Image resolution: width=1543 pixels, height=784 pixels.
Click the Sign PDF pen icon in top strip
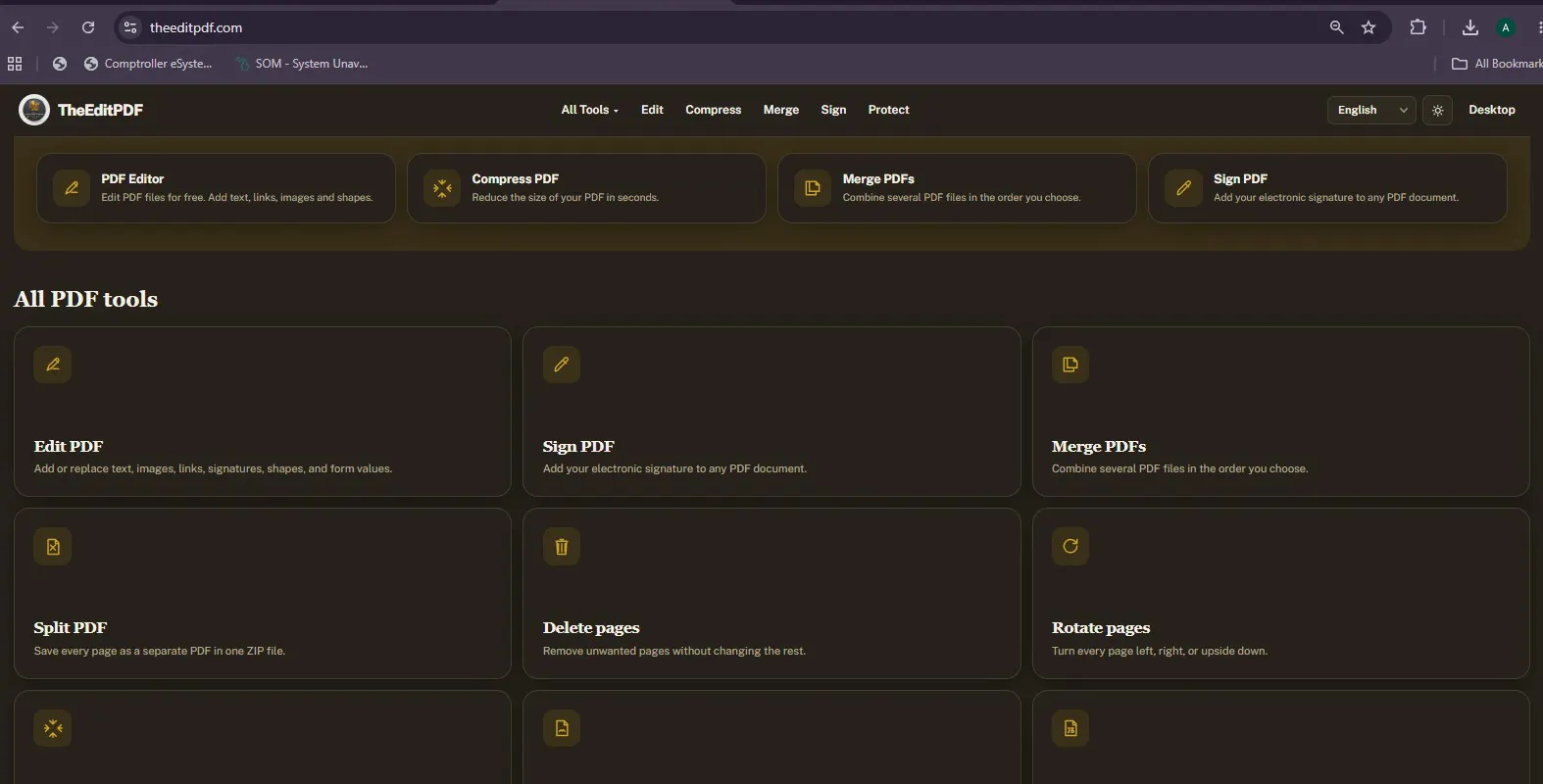pyautogui.click(x=1183, y=187)
